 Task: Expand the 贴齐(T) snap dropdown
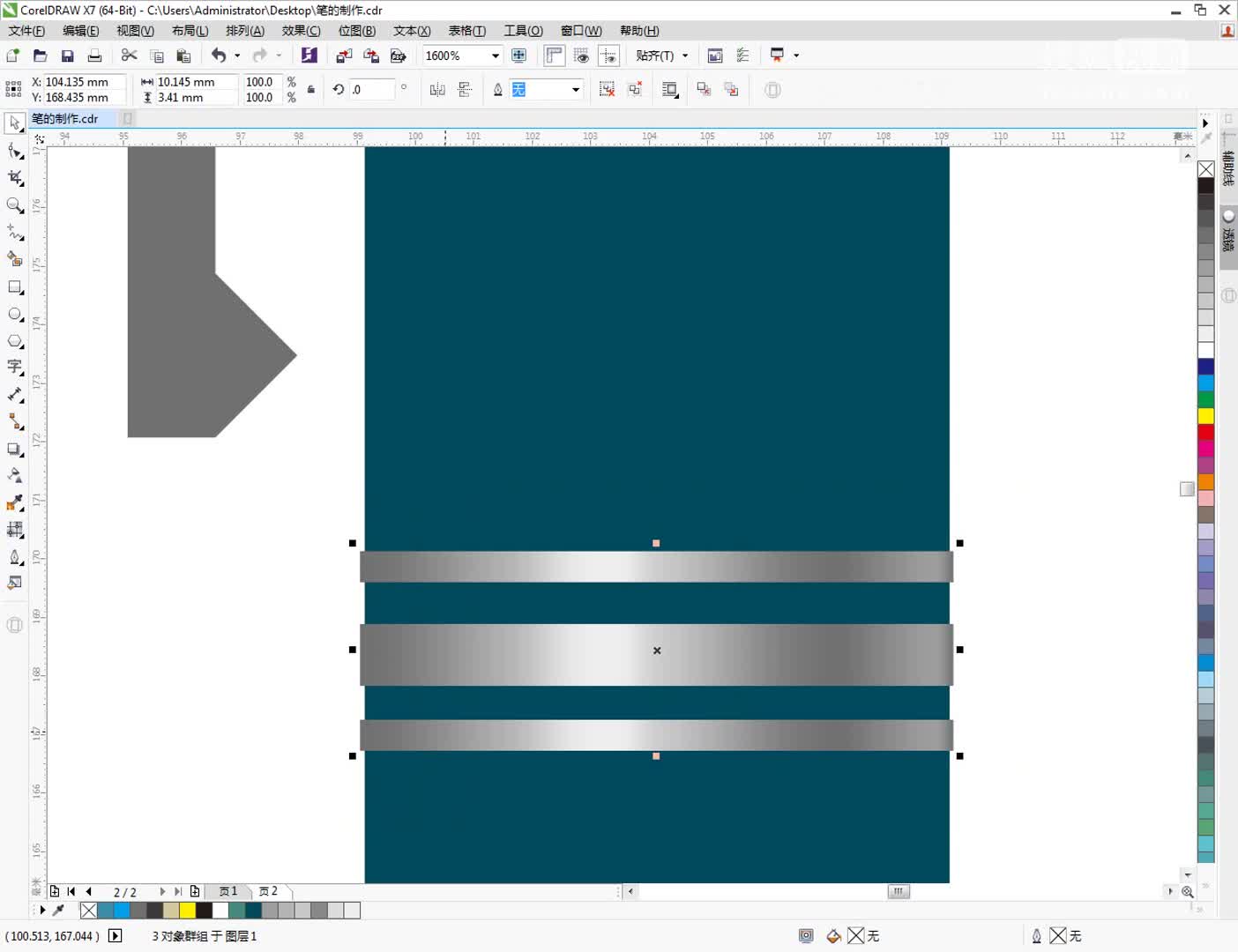coord(661,56)
